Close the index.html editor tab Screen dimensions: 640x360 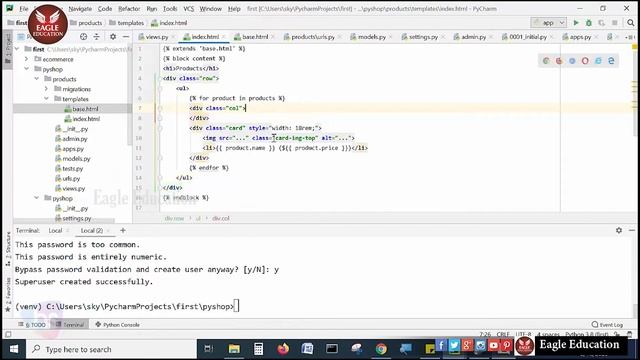click(x=224, y=37)
